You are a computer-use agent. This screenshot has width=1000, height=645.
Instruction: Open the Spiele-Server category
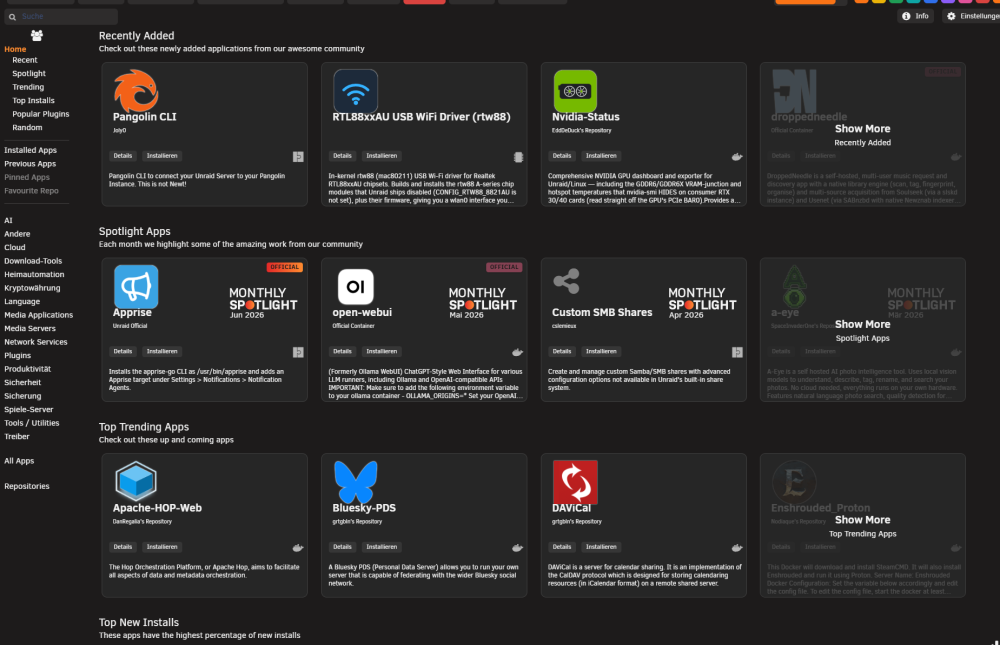29,409
